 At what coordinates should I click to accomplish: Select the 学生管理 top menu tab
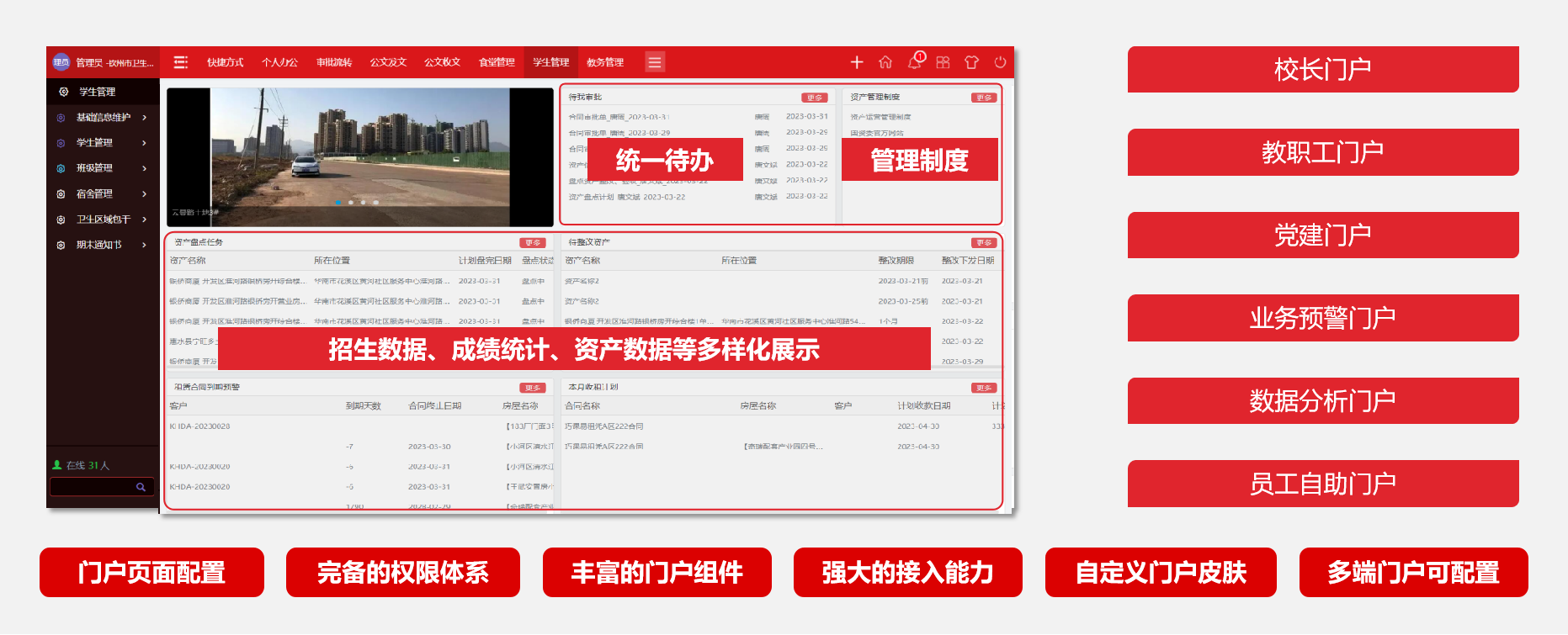point(551,62)
